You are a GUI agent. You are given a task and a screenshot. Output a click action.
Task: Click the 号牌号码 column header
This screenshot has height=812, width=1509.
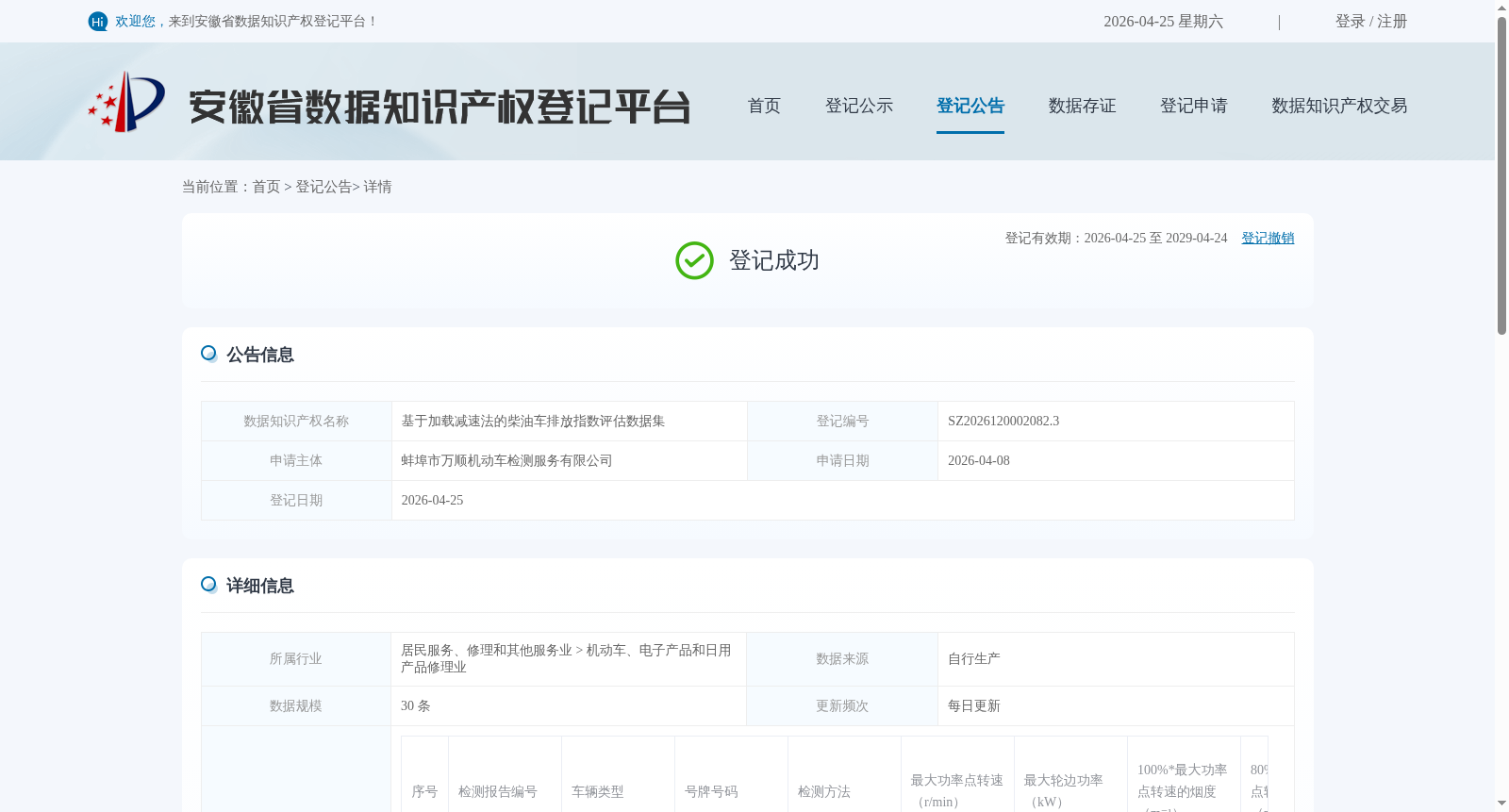pos(711,792)
